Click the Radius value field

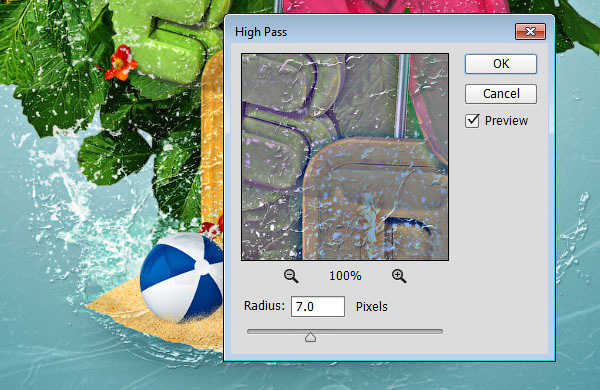pos(318,307)
